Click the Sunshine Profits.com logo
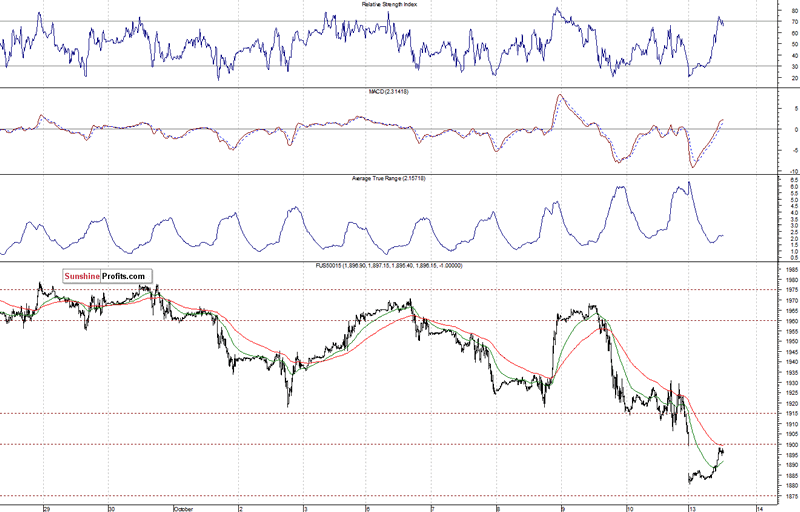Viewport: 800px width, 512px height. [x=106, y=275]
